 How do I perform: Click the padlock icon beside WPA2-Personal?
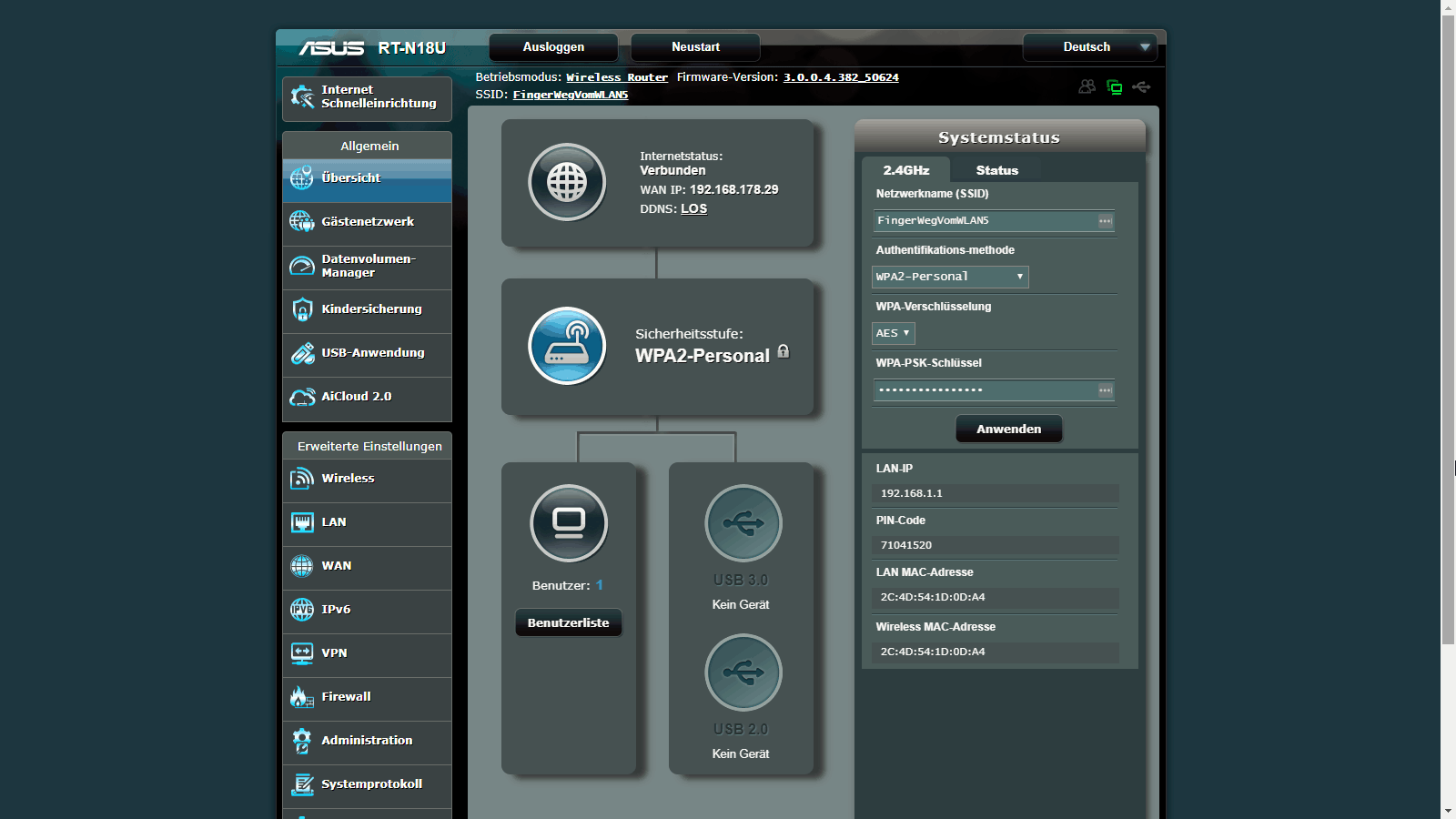784,352
